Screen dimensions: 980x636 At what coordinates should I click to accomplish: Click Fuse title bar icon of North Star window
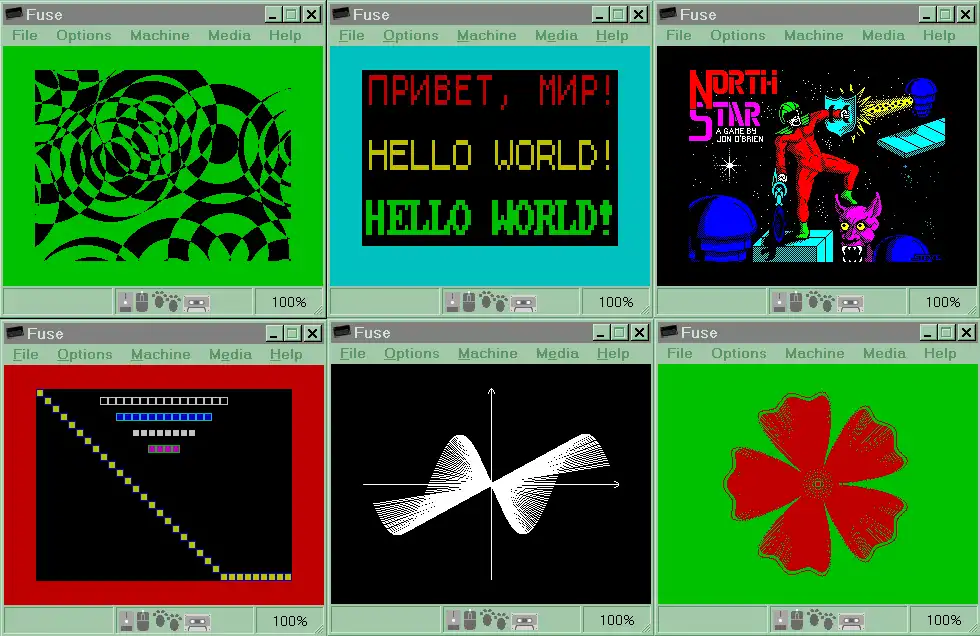tap(668, 14)
